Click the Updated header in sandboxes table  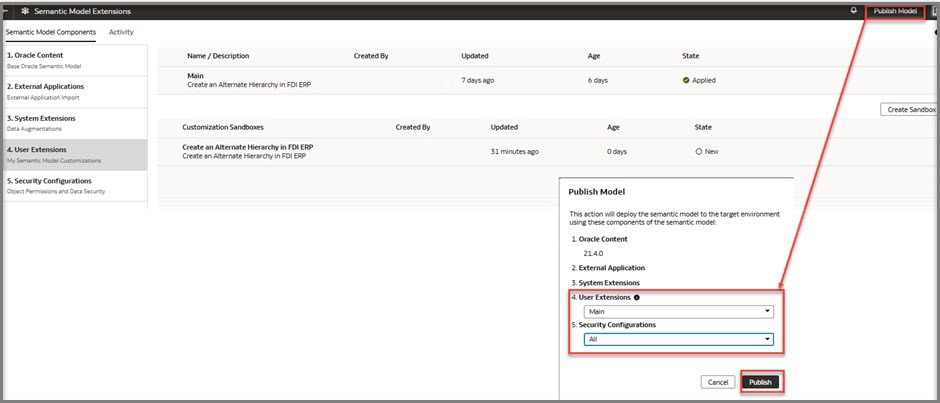(504, 127)
